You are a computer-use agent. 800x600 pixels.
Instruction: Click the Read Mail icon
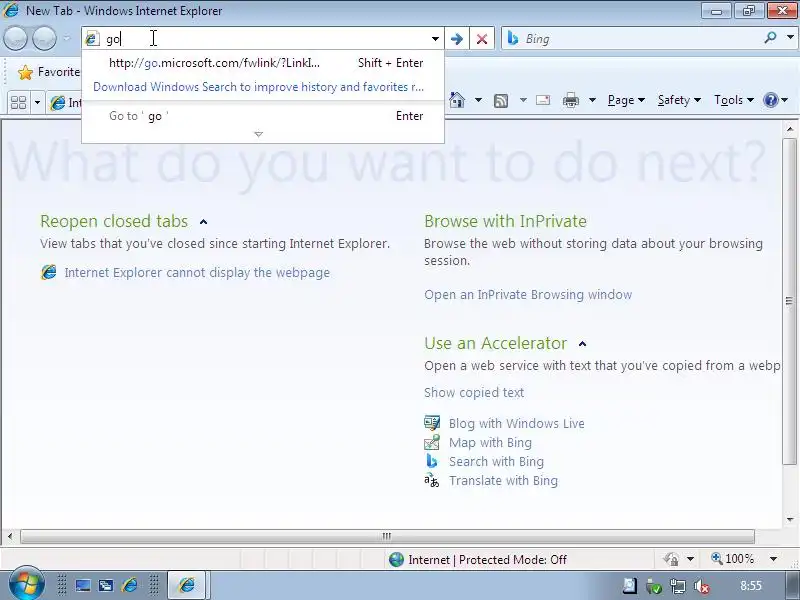[x=543, y=100]
